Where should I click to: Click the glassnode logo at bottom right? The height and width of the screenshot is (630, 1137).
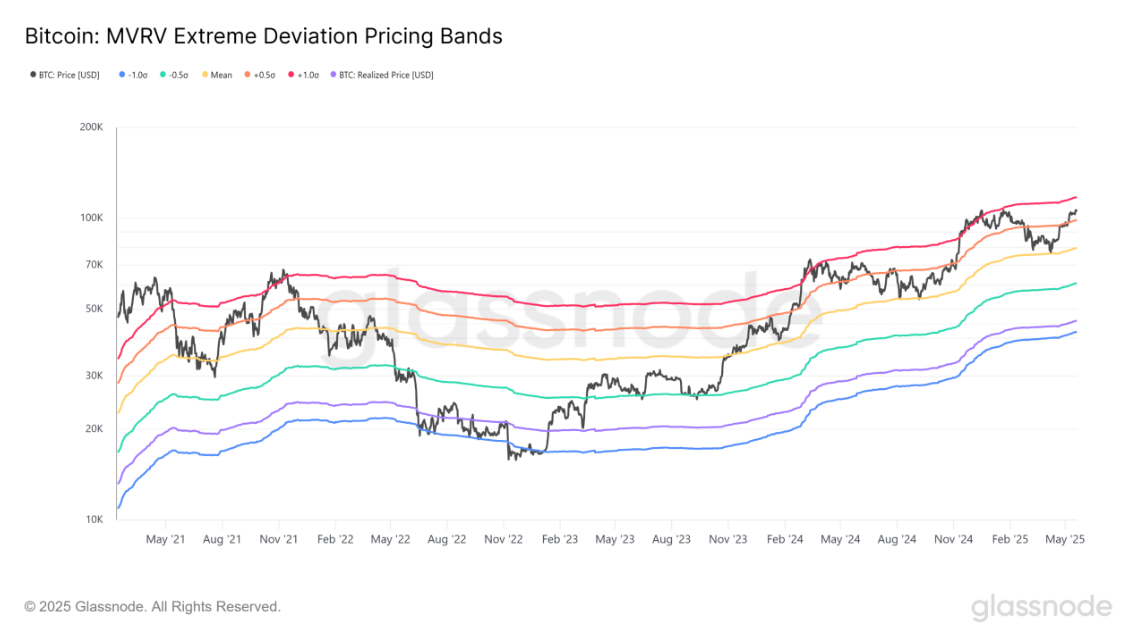click(x=1041, y=608)
